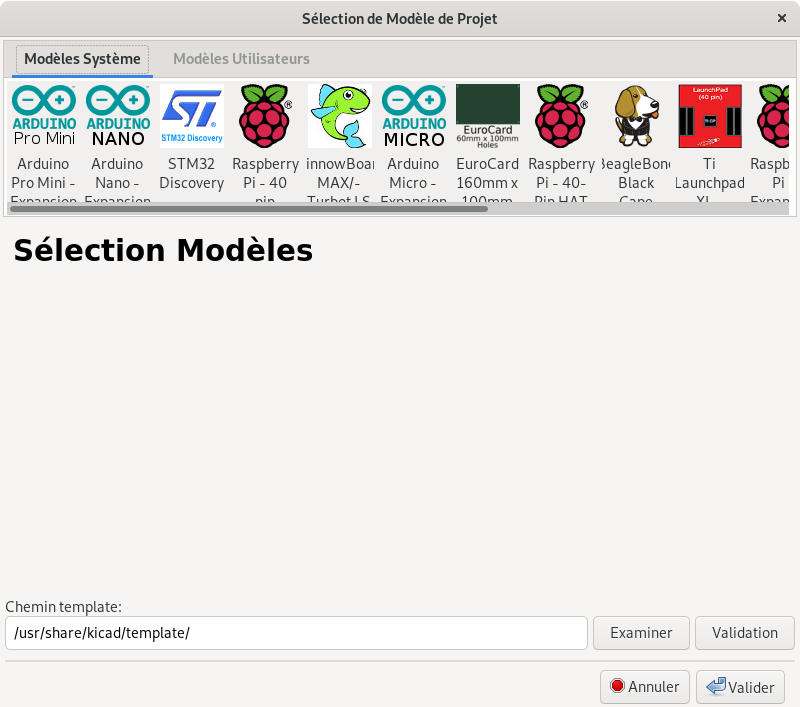The height and width of the screenshot is (707, 800).
Task: Select the Raspberry Pi 40-Pin HAT template
Action: (x=561, y=116)
